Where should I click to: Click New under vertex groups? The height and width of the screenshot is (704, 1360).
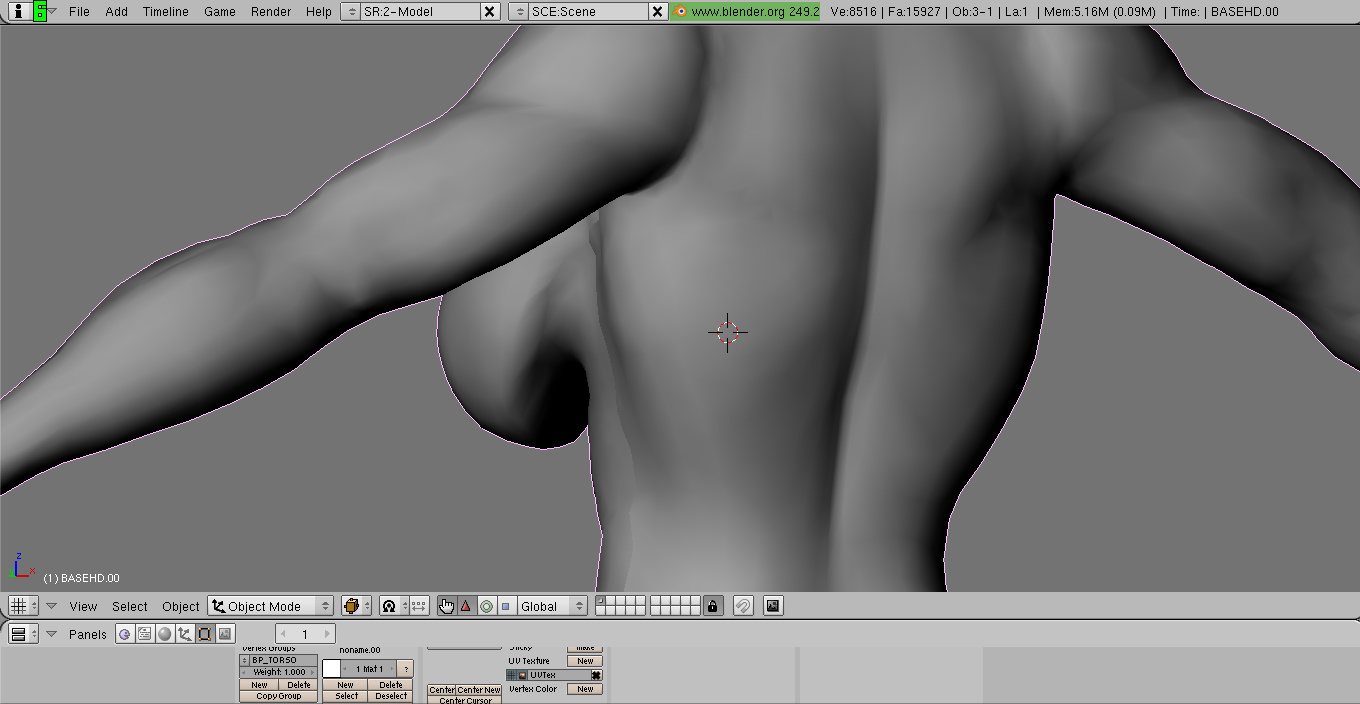click(259, 685)
